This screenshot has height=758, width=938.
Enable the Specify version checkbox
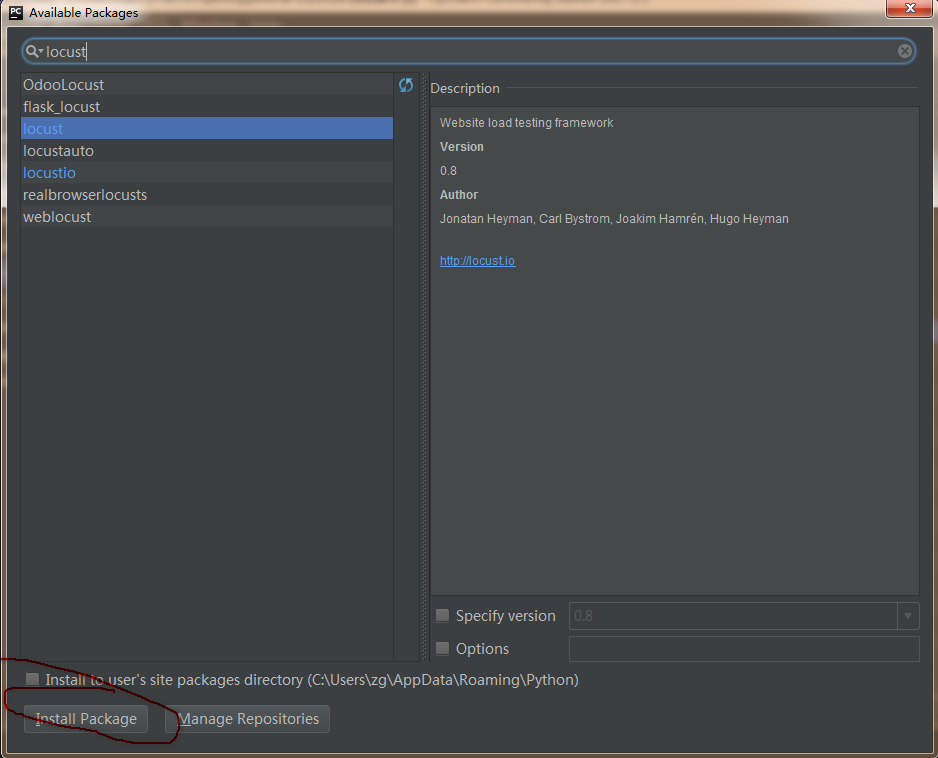pos(443,615)
